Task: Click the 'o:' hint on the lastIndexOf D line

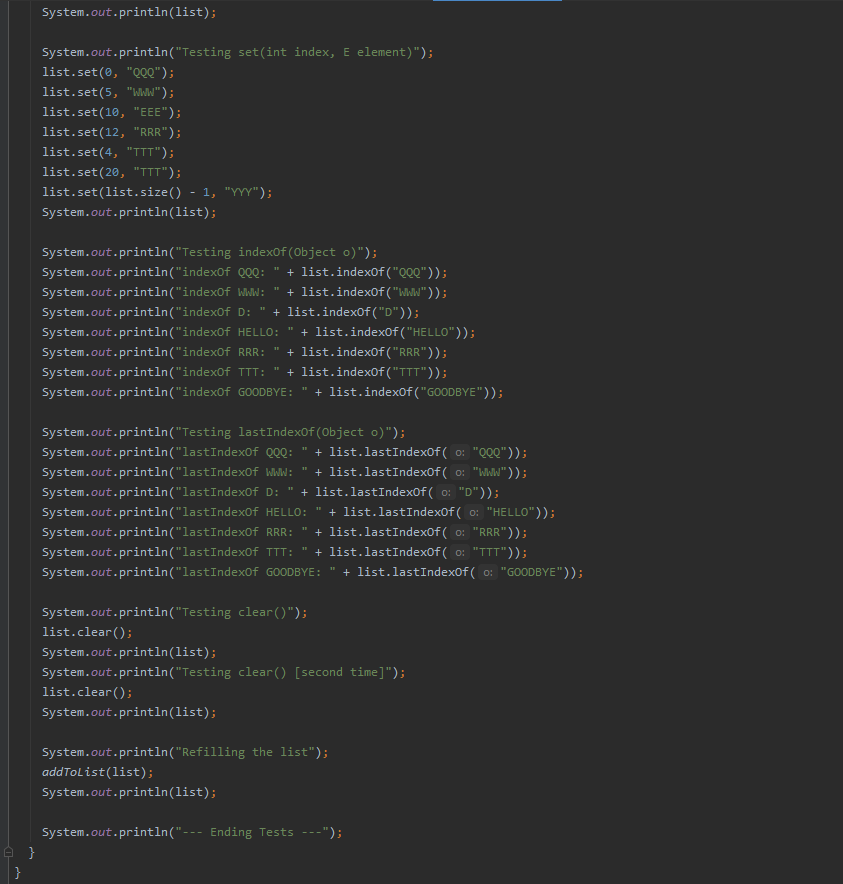Action: tap(445, 492)
